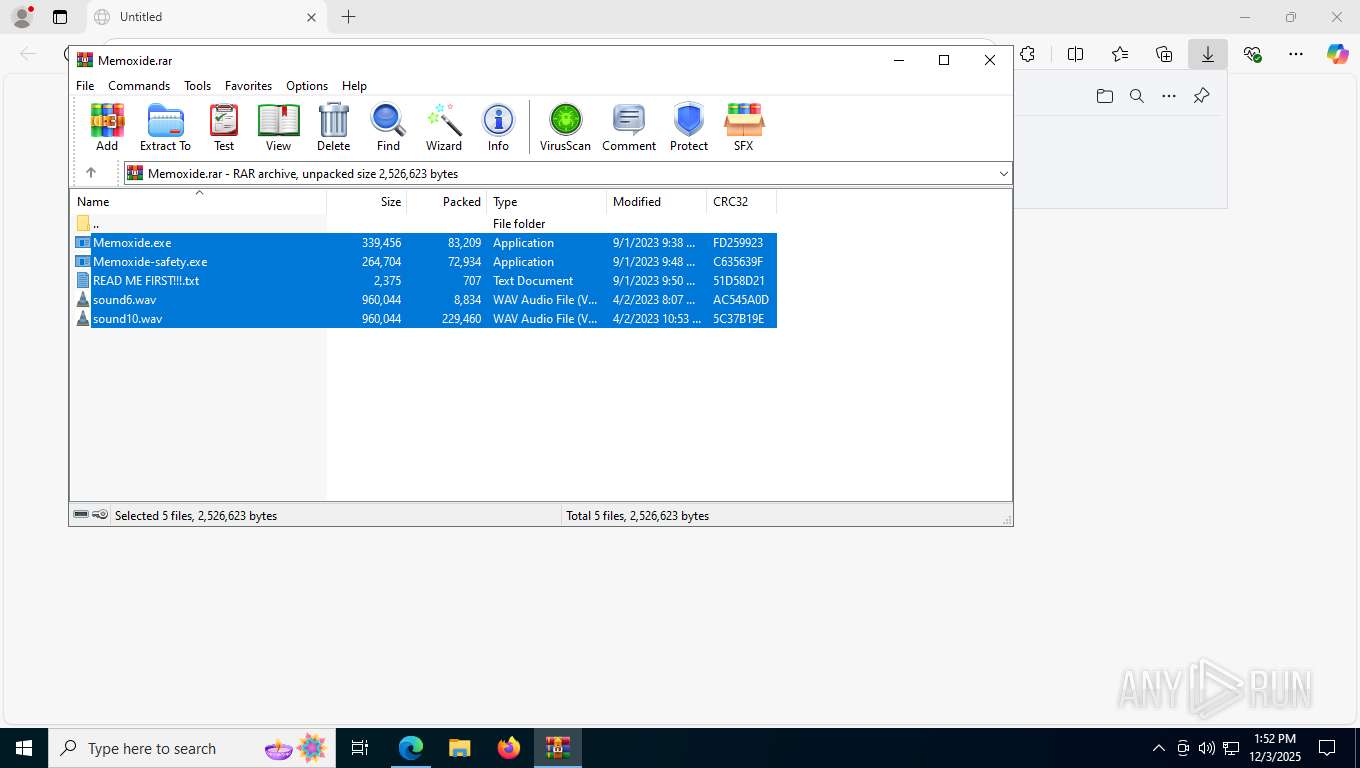Viewport: 1360px width, 768px height.
Task: Select sound6.wav file
Action: pyautogui.click(x=425, y=300)
